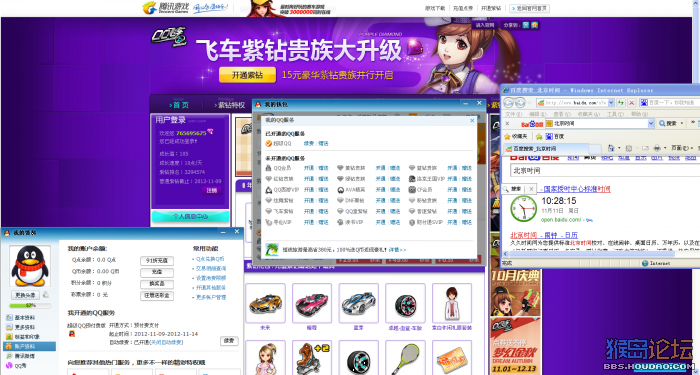Click the 超级QQ service icon in wallet popup
Screen dimensions: 700x375
click(x=268, y=144)
